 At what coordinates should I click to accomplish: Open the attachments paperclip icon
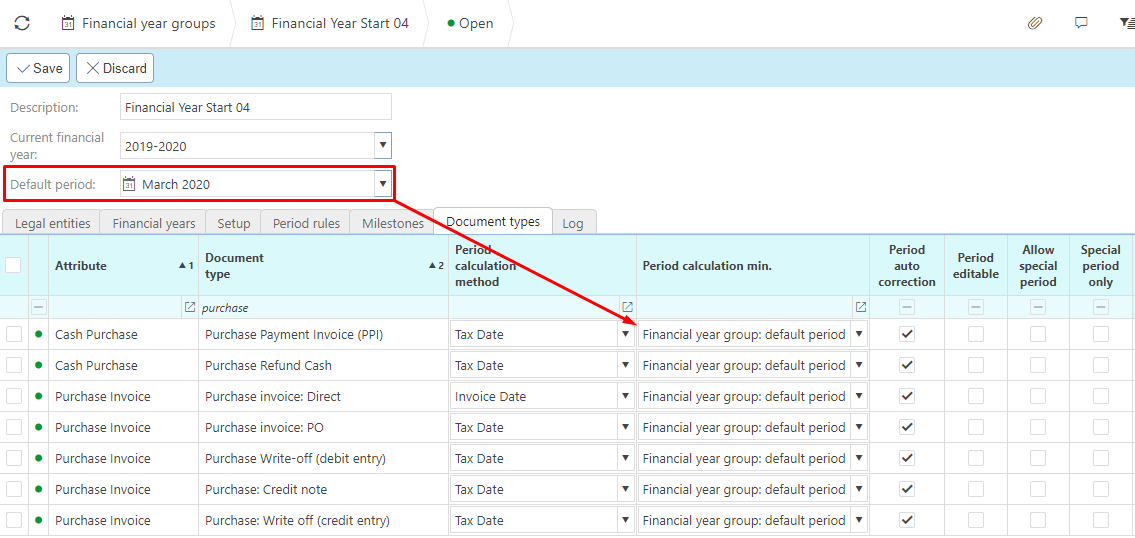pos(1035,23)
